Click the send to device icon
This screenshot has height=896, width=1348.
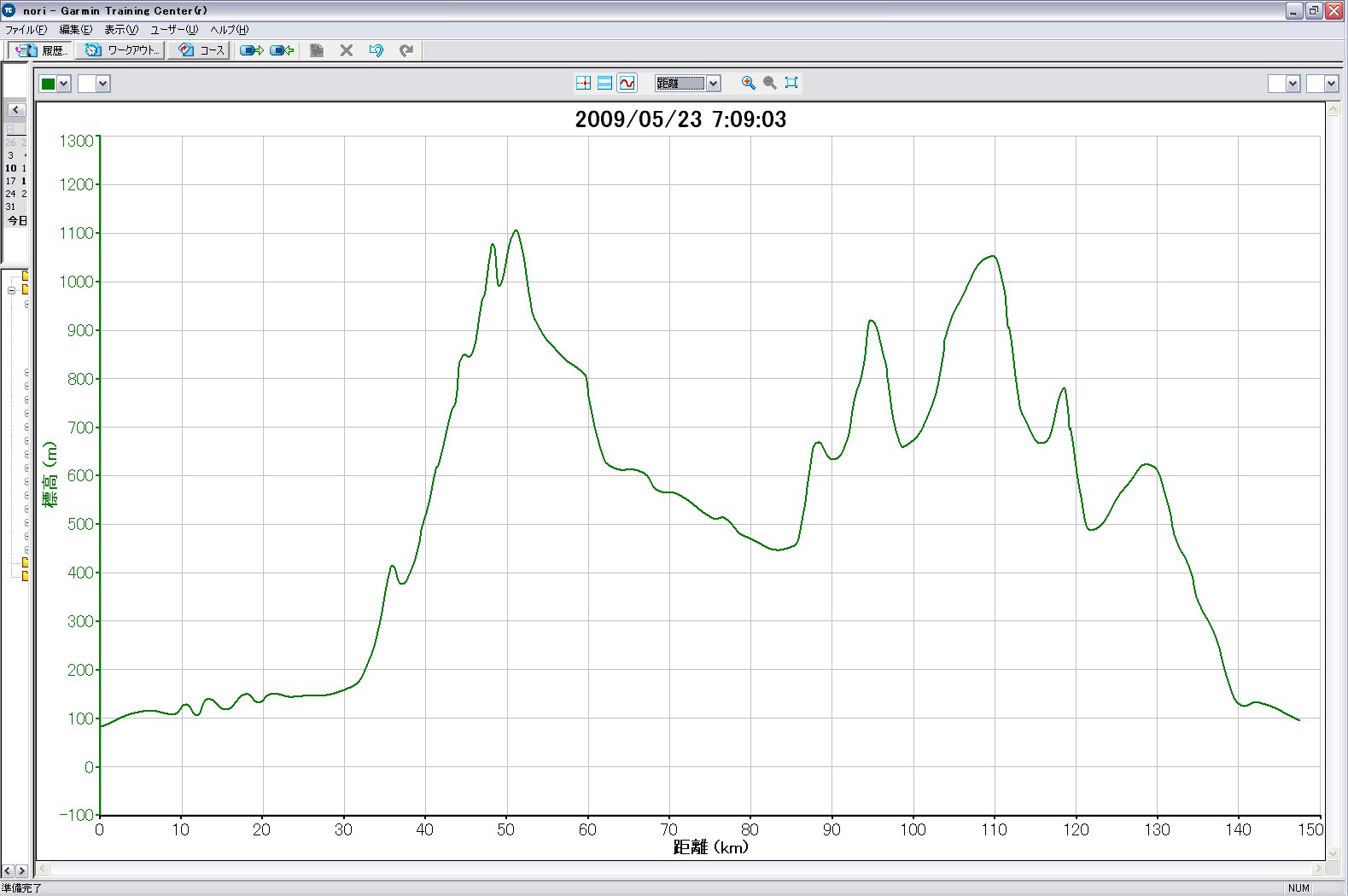252,50
